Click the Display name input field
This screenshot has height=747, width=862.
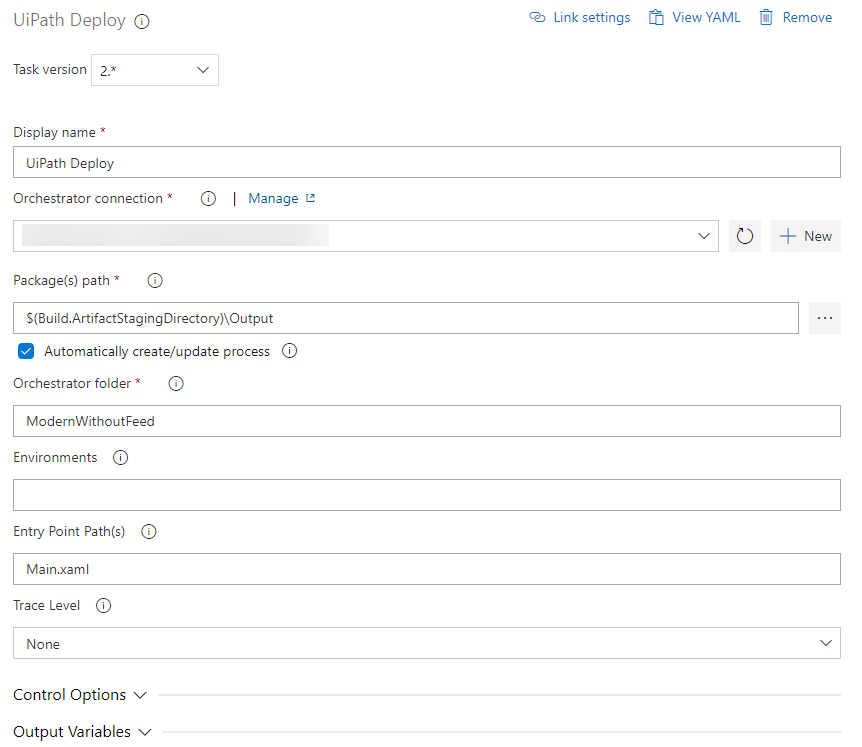click(427, 162)
